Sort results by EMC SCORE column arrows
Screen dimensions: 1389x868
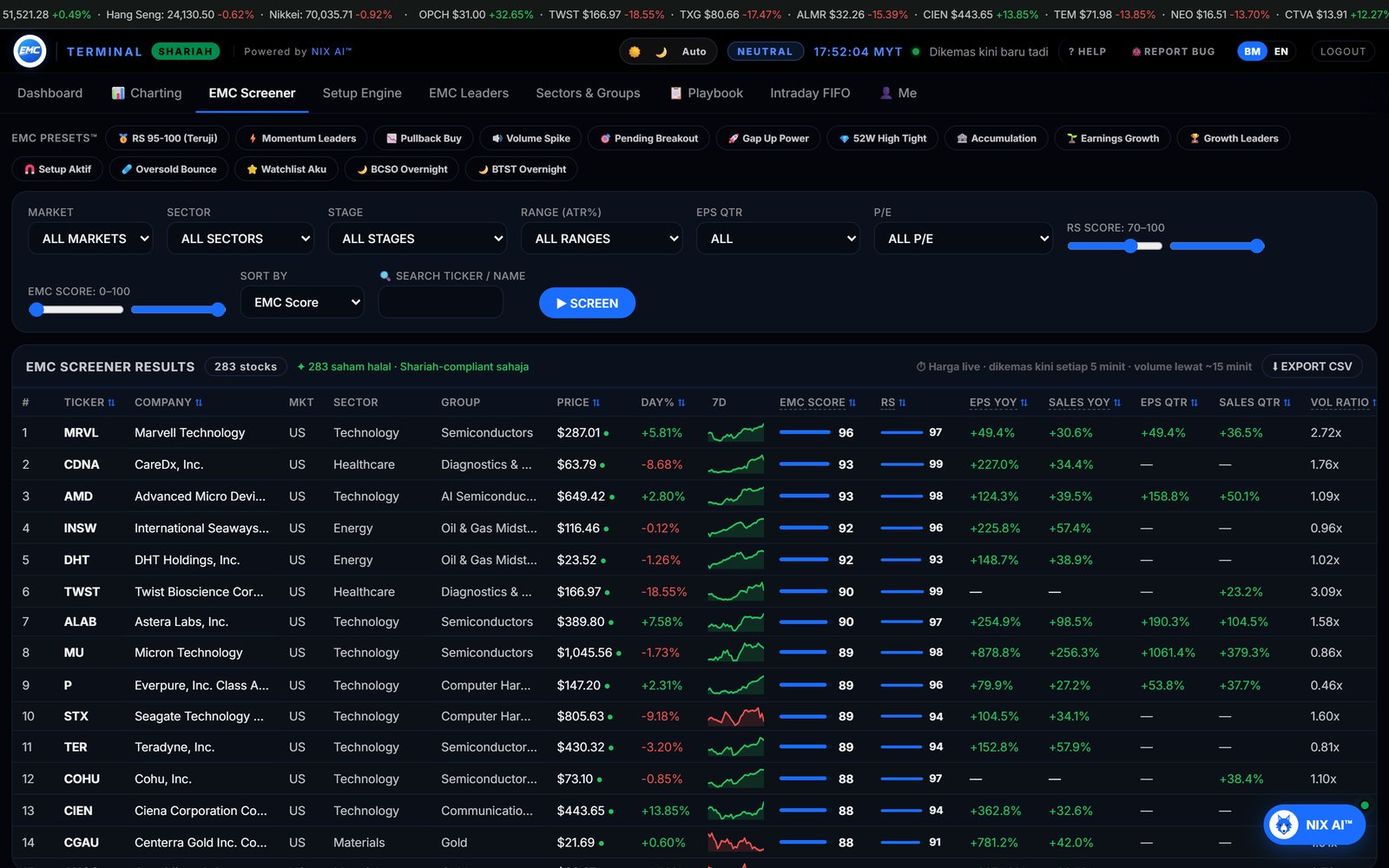(x=852, y=403)
